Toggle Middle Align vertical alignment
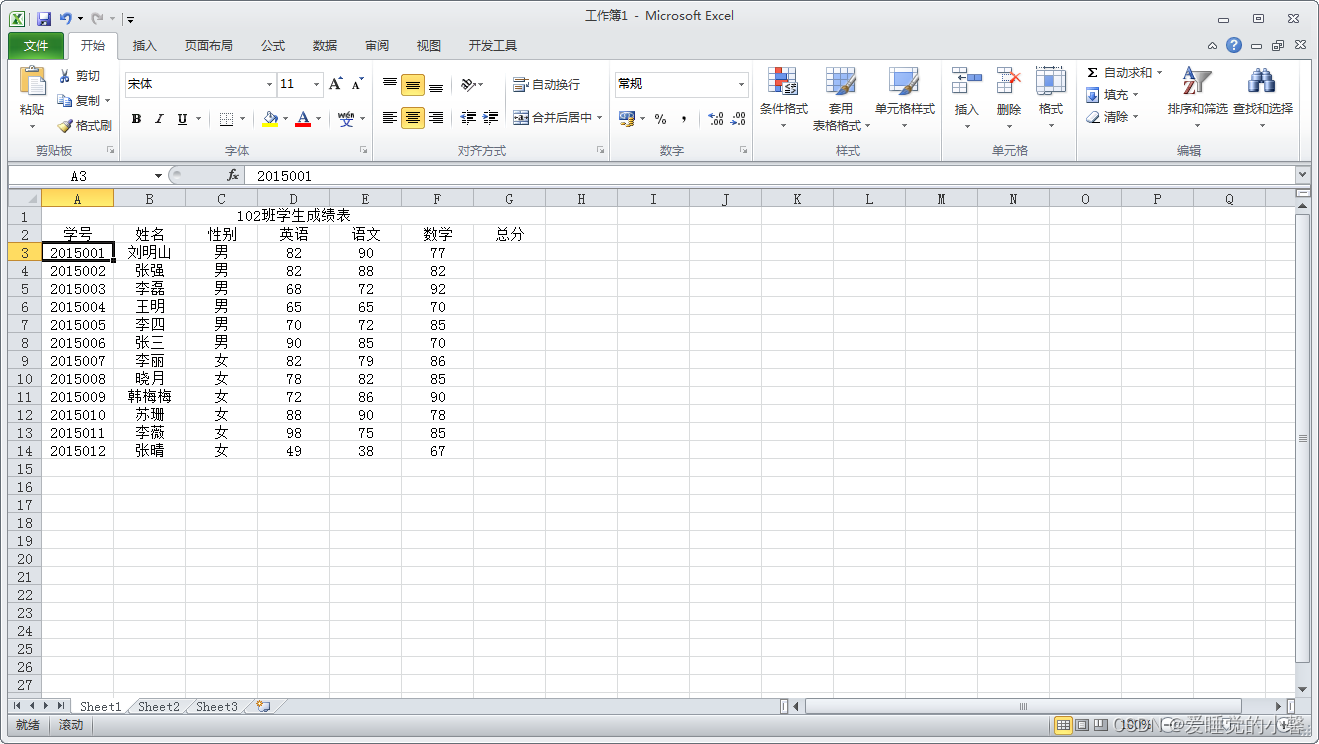The height and width of the screenshot is (744, 1319). click(413, 85)
